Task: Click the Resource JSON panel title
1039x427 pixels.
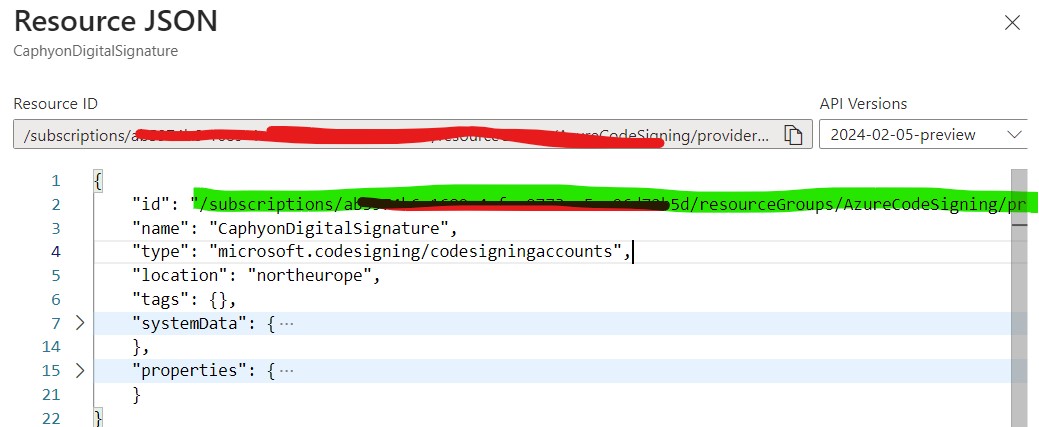Action: (115, 21)
